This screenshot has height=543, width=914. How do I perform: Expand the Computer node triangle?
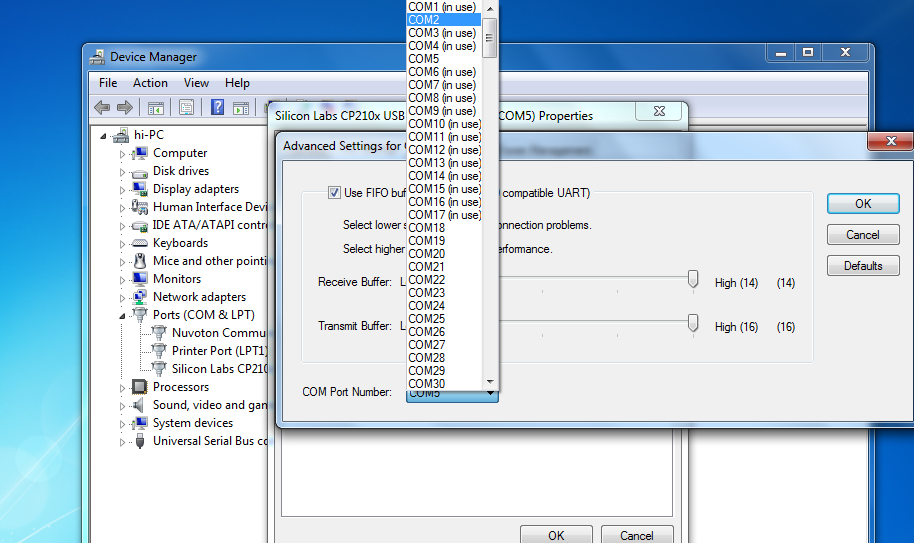click(122, 154)
